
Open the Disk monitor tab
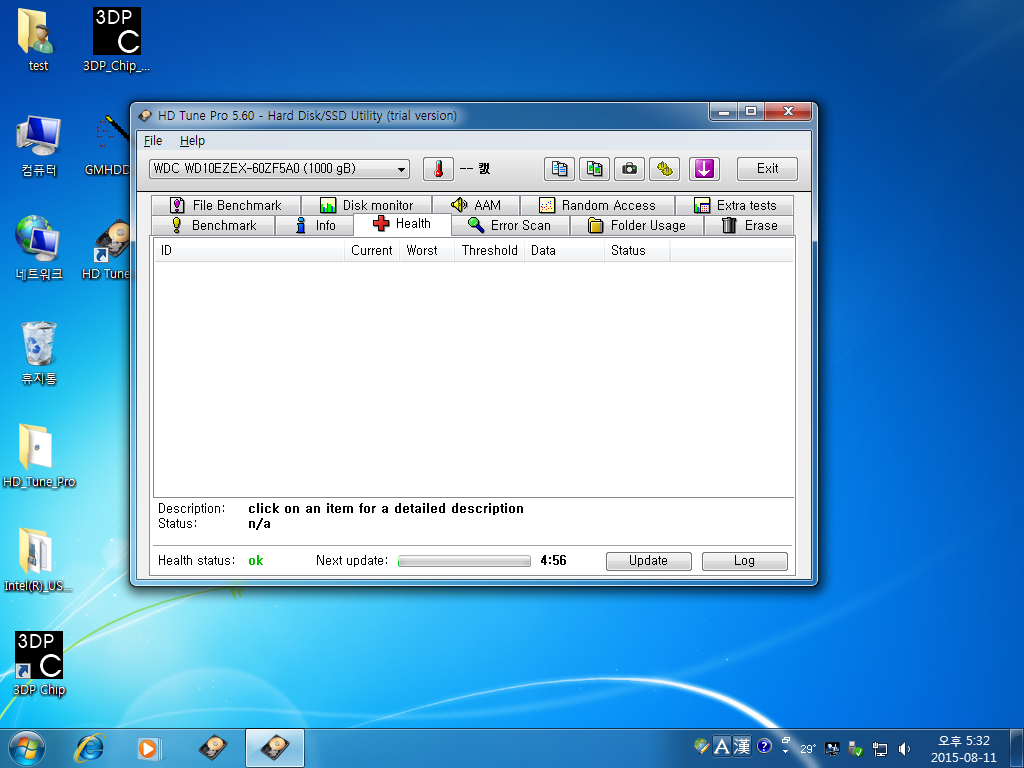[x=366, y=205]
